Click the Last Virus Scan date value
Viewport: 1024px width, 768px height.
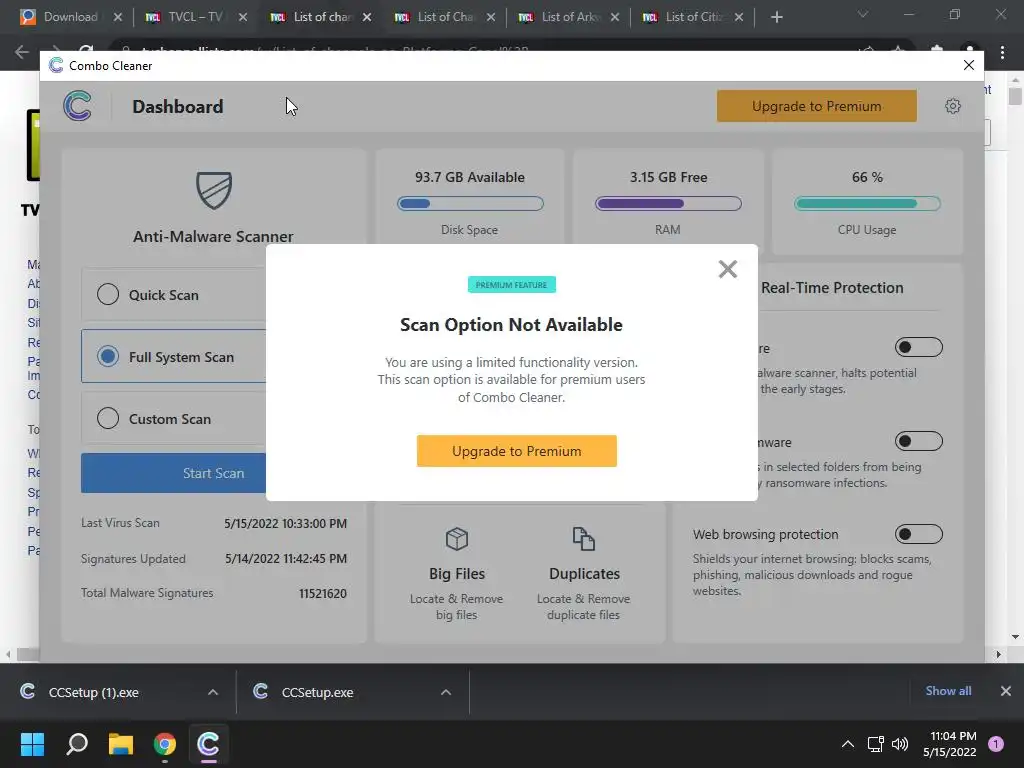click(285, 523)
